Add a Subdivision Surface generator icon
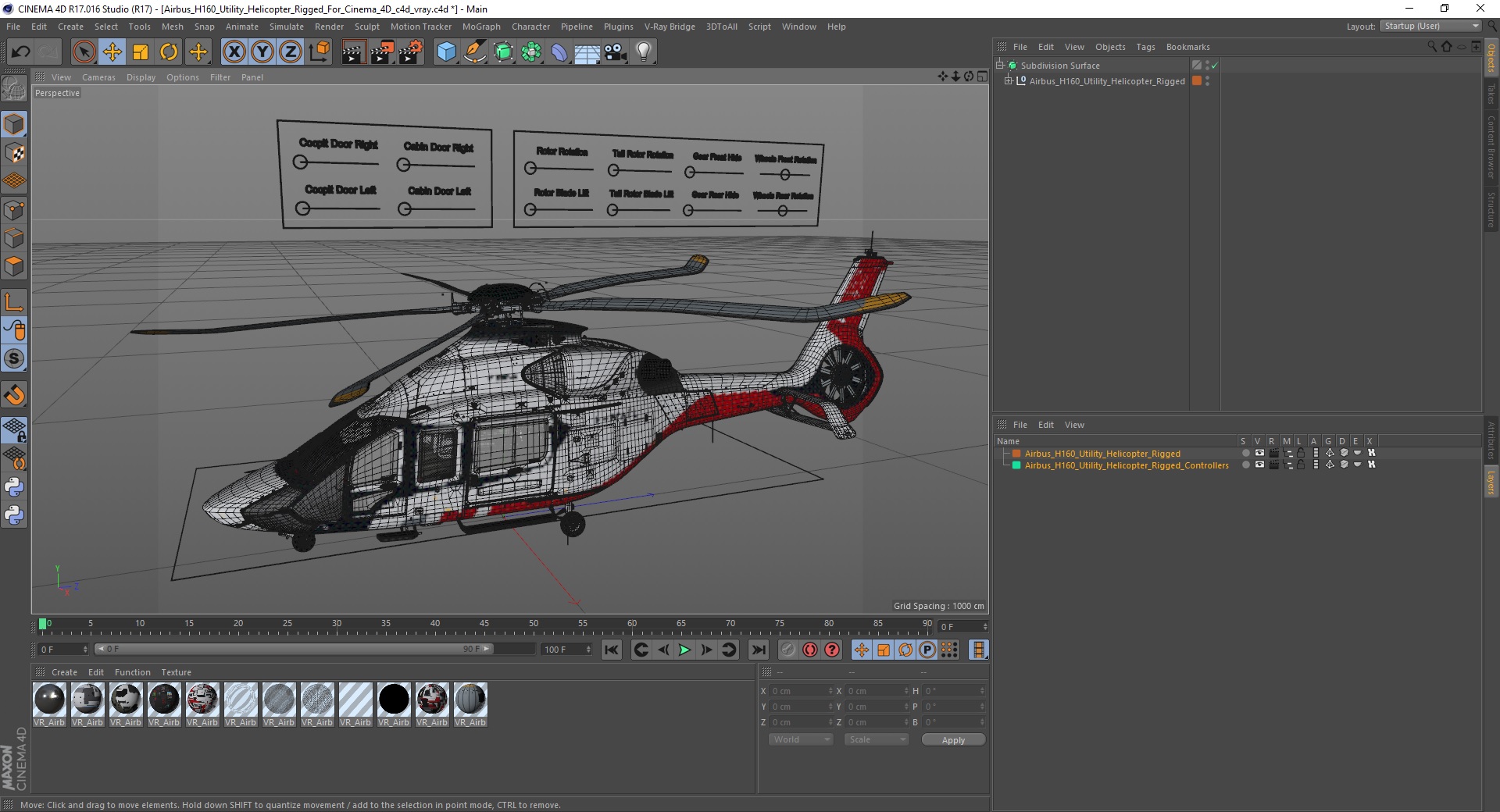The image size is (1500, 812). tap(503, 52)
